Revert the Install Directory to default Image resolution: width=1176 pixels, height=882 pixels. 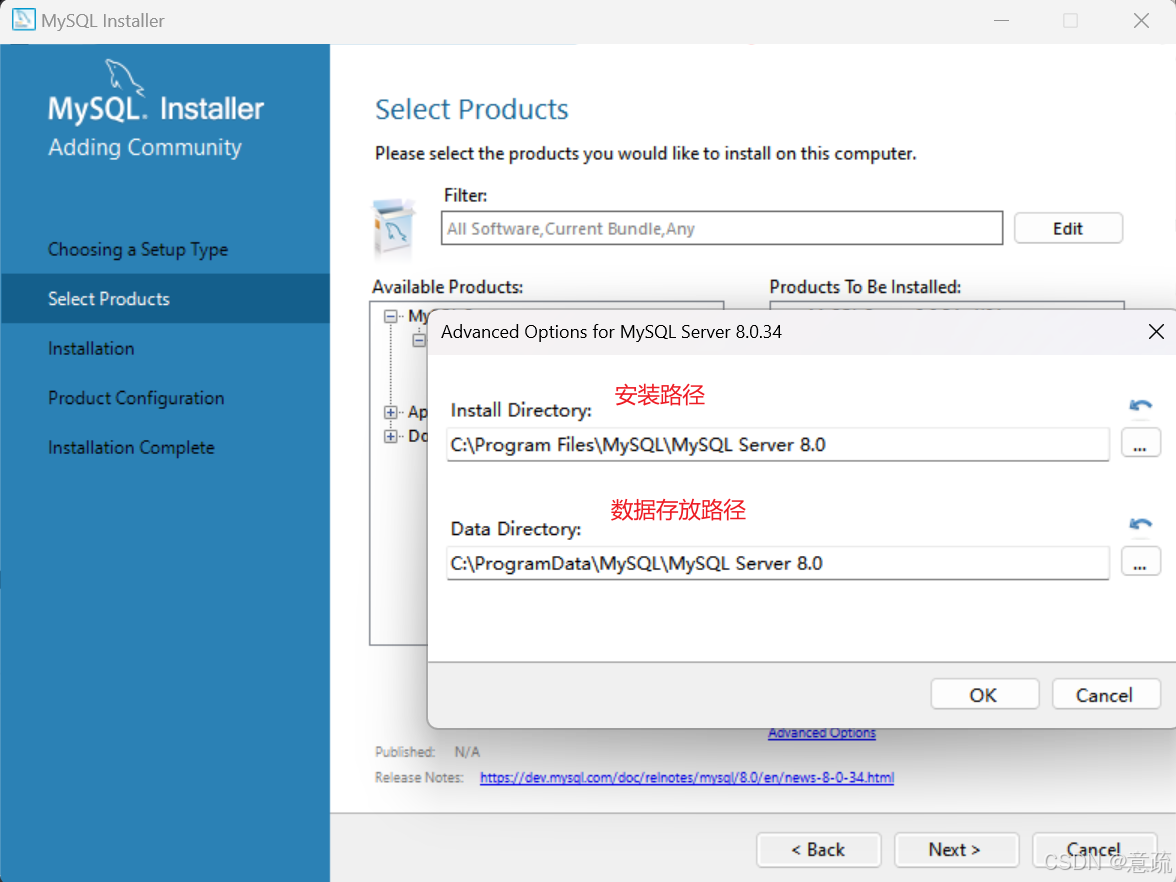1140,406
